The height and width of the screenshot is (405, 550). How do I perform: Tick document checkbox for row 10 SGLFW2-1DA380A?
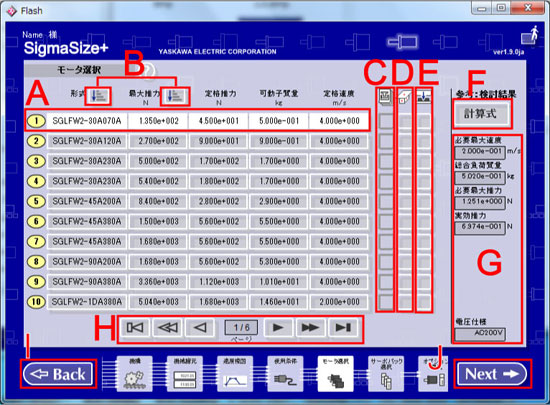386,302
